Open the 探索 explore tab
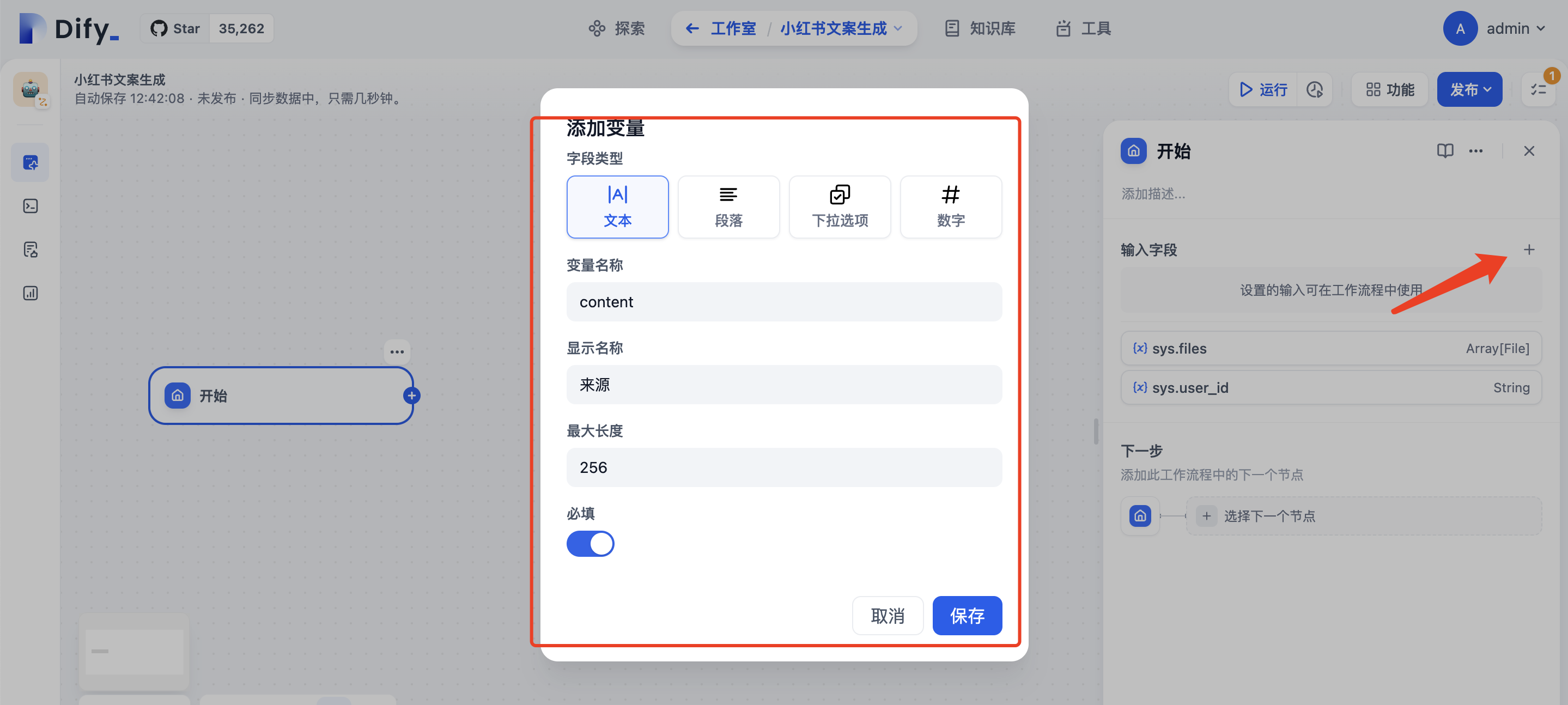 tap(617, 29)
